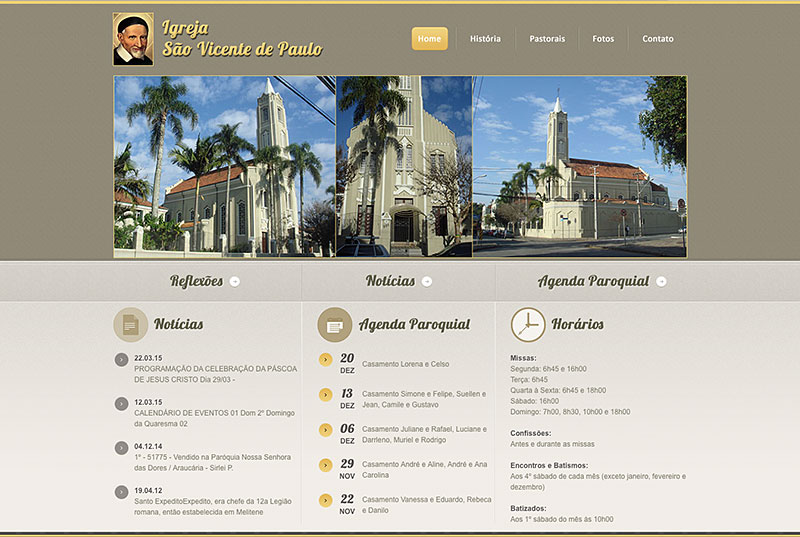Open the Fotos gallery menu item

603,39
